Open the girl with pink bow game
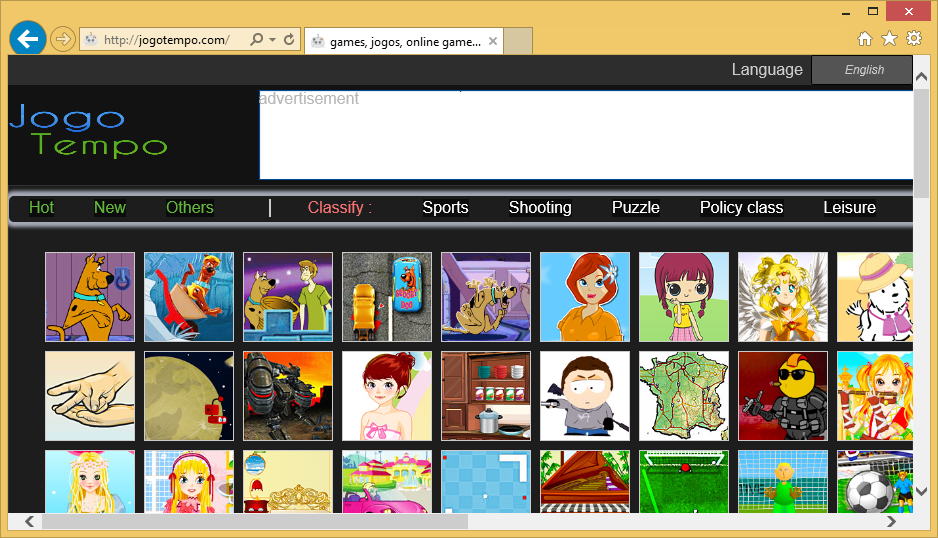The image size is (938, 538). [387, 396]
